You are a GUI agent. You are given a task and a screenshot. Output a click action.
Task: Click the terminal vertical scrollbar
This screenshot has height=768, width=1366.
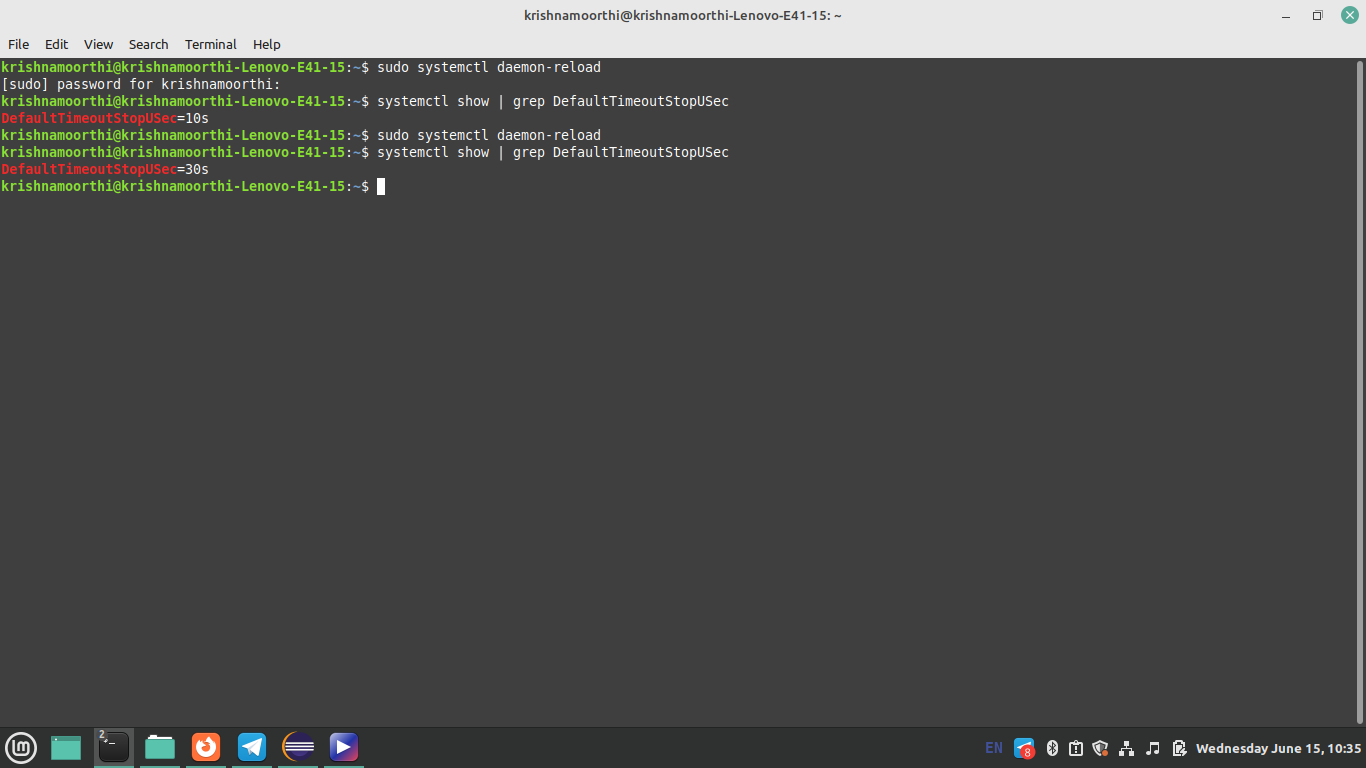pos(1360,392)
